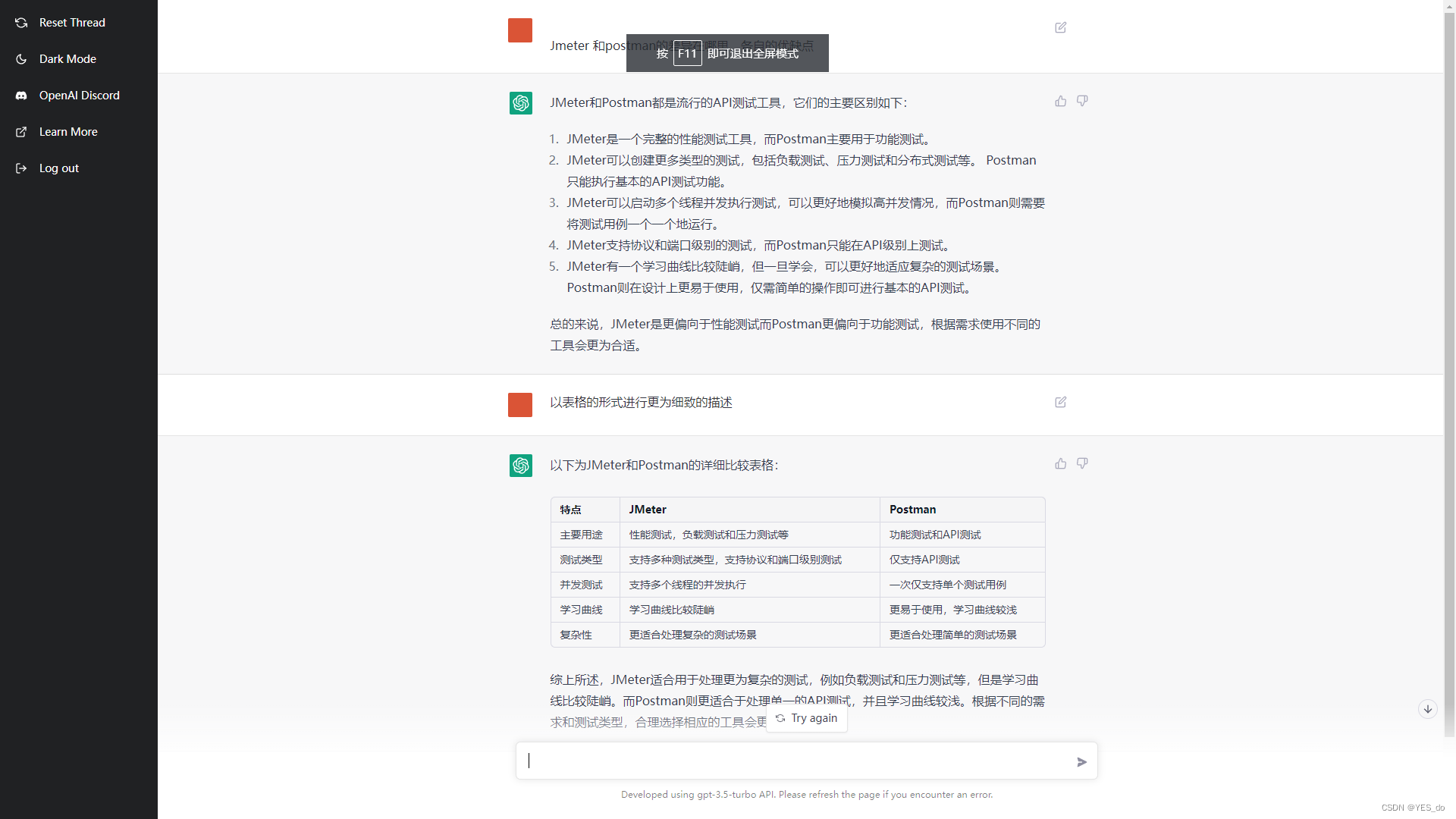This screenshot has height=819, width=1456.
Task: Click the Reset Thread refresh icon
Action: [21, 23]
